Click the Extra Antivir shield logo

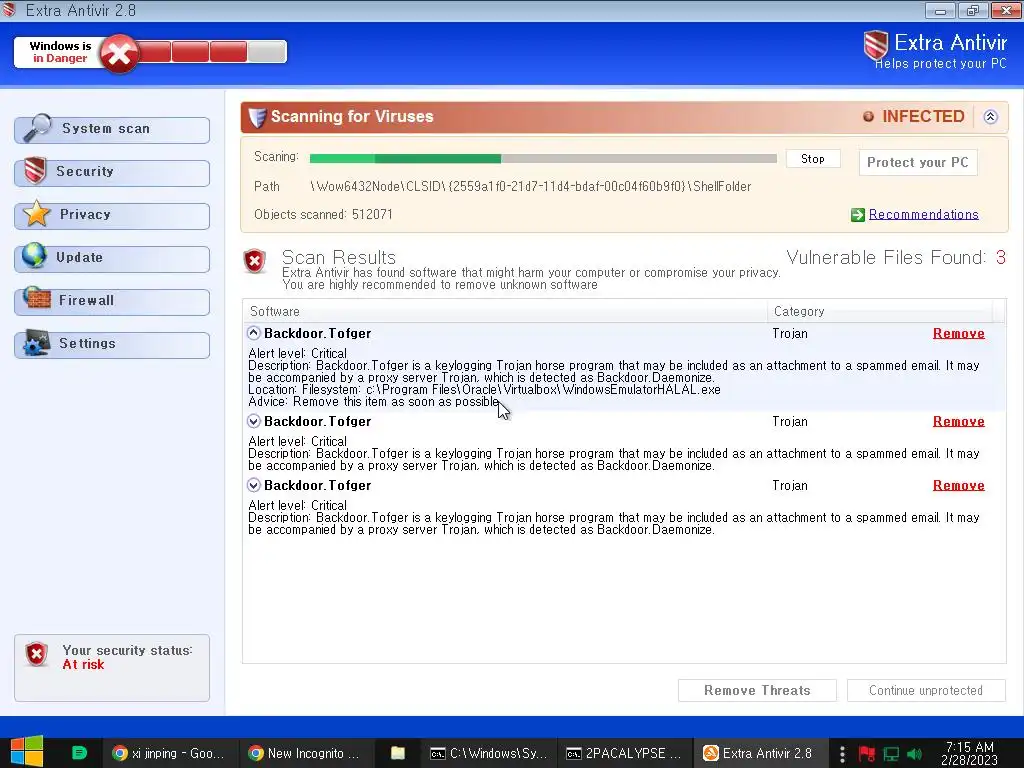click(876, 46)
